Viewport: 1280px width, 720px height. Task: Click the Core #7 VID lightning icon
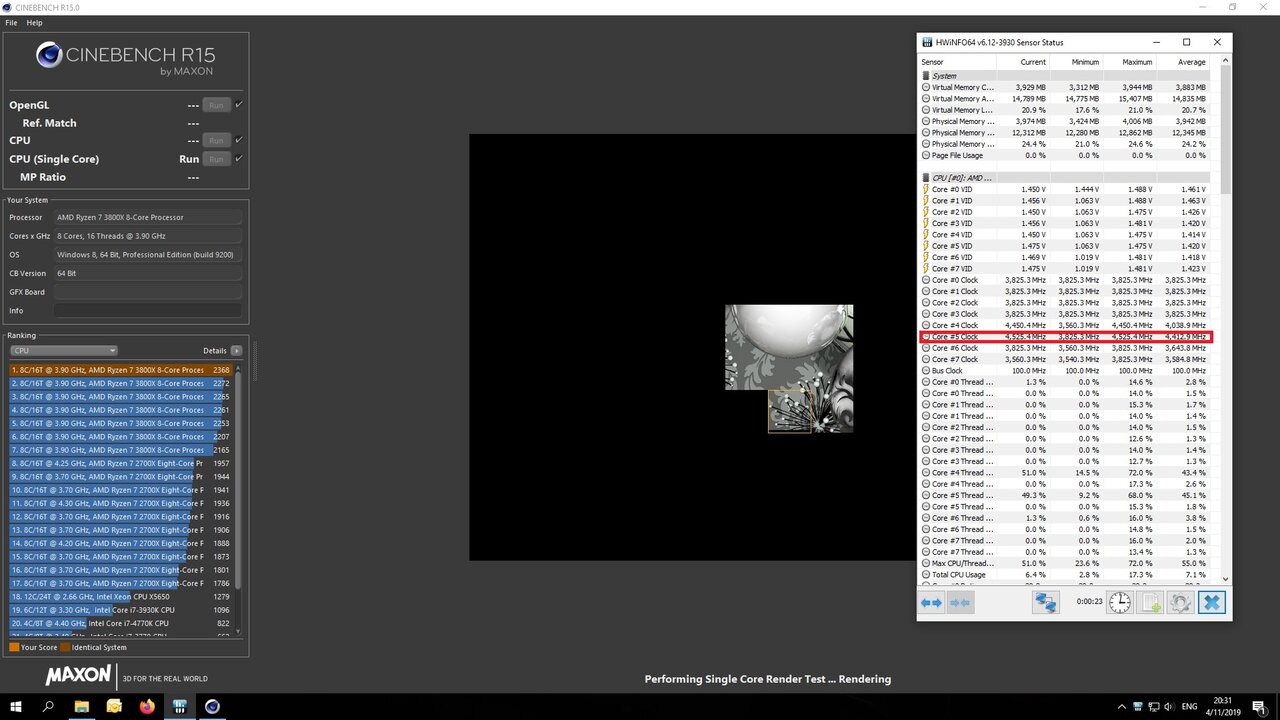pyautogui.click(x=925, y=268)
